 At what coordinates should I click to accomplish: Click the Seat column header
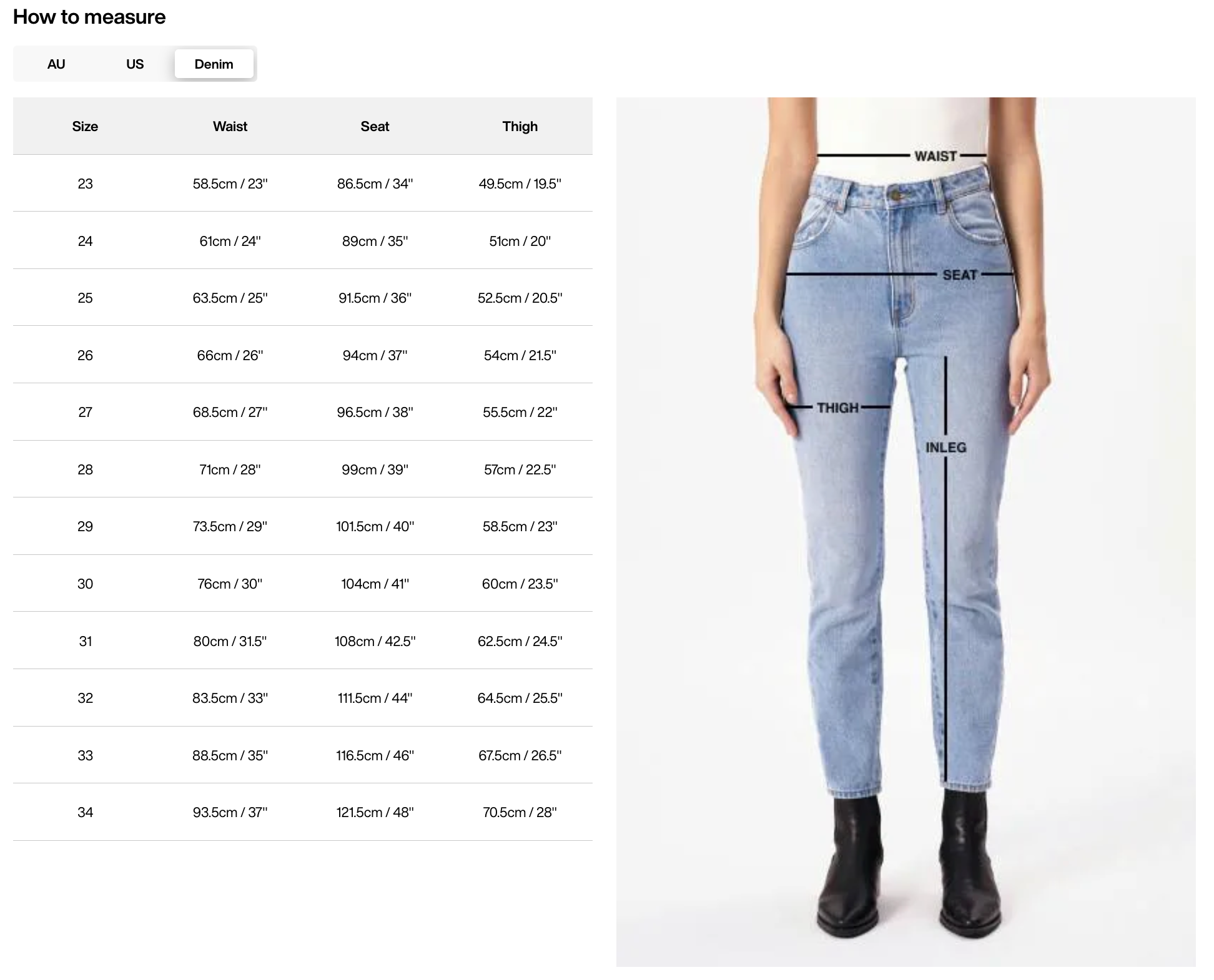[x=375, y=127]
